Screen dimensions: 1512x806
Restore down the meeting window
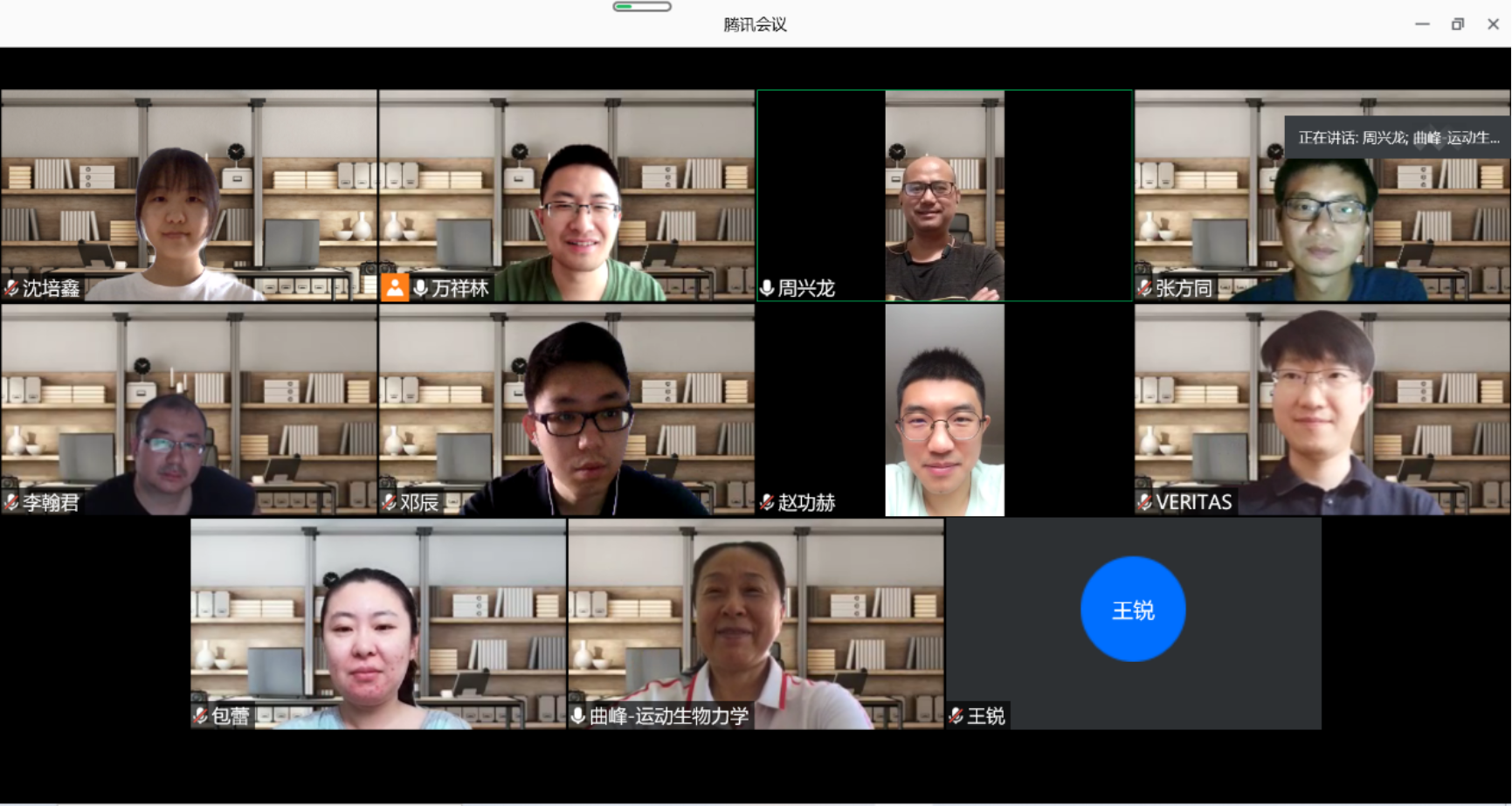pos(1457,24)
